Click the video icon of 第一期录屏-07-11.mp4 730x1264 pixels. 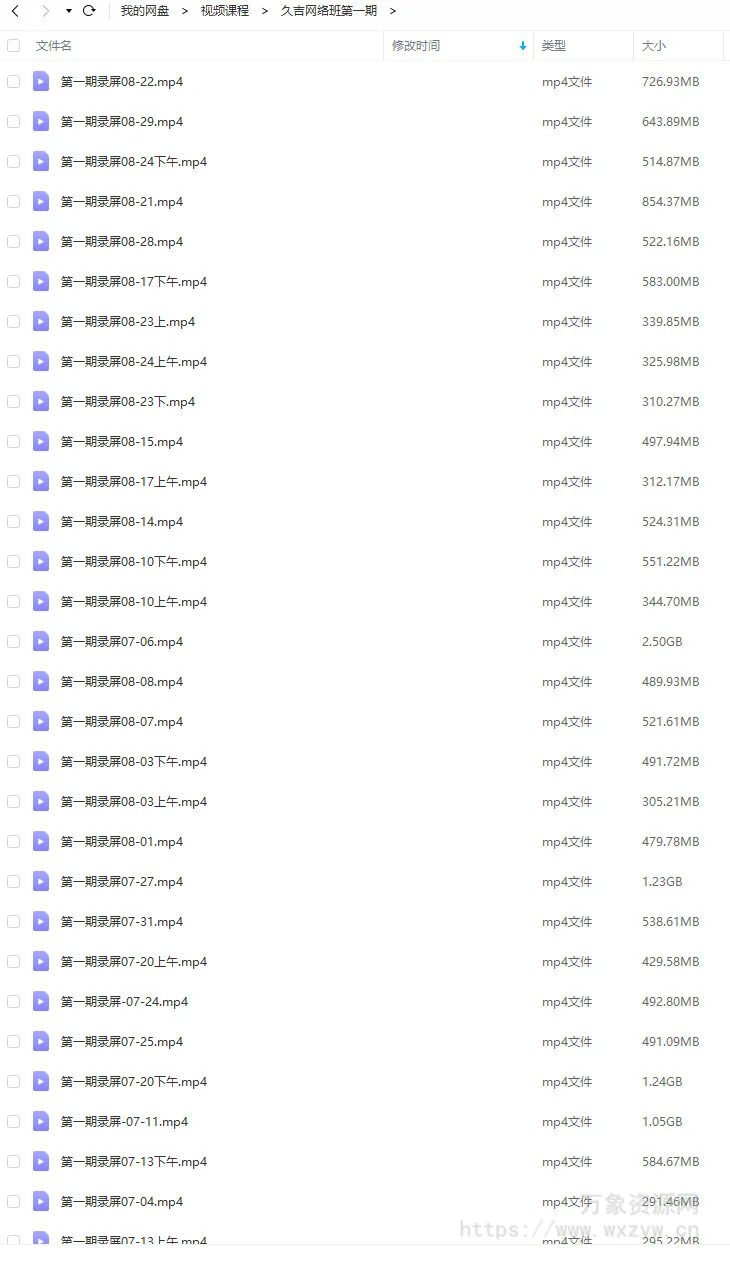pos(41,1121)
